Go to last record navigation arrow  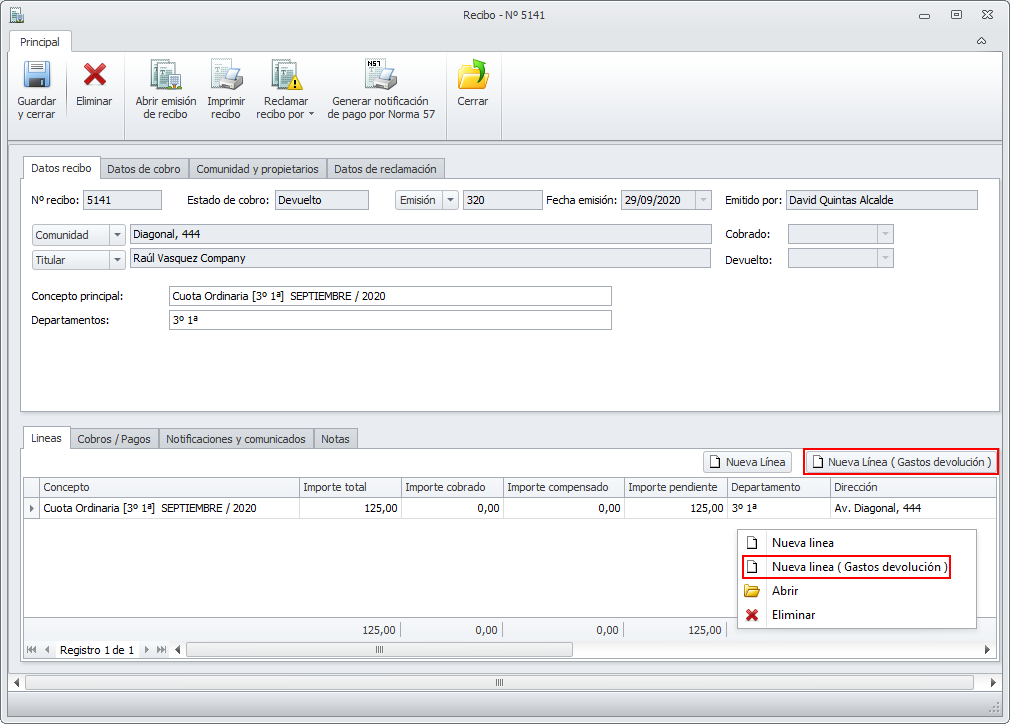click(162, 649)
